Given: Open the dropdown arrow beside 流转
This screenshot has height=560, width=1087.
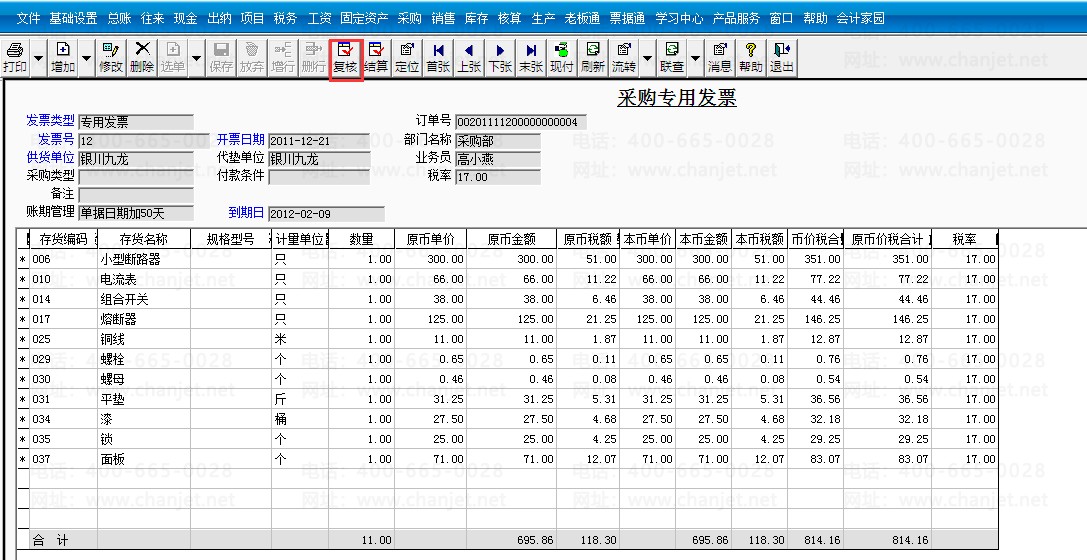Looking at the screenshot, I should pos(647,58).
